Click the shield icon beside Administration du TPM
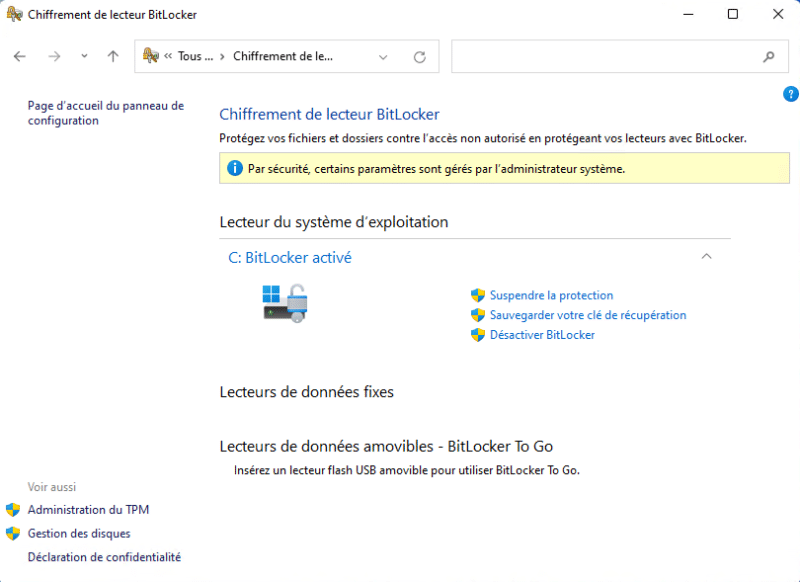Image resolution: width=800 pixels, height=582 pixels. [13, 510]
